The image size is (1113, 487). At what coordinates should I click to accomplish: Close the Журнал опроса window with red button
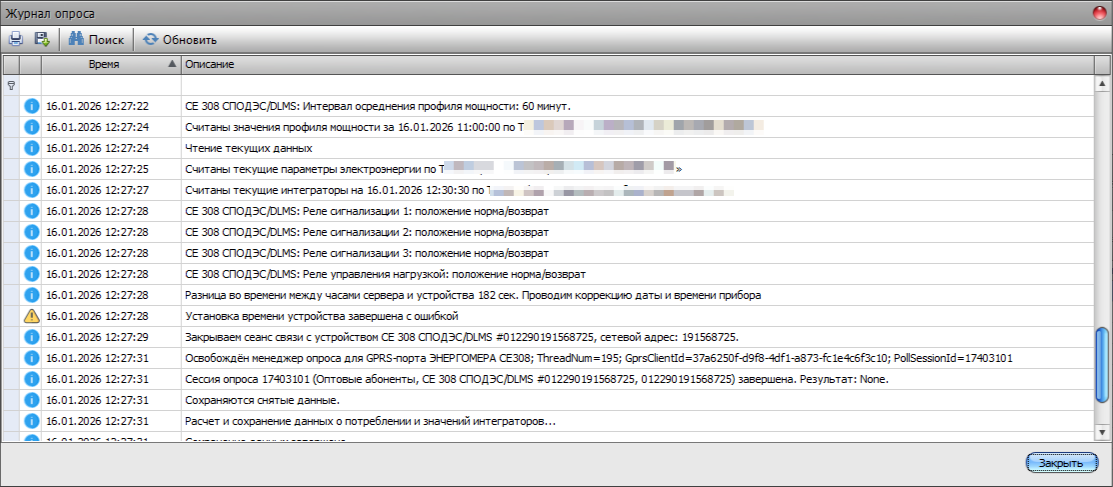(1100, 9)
